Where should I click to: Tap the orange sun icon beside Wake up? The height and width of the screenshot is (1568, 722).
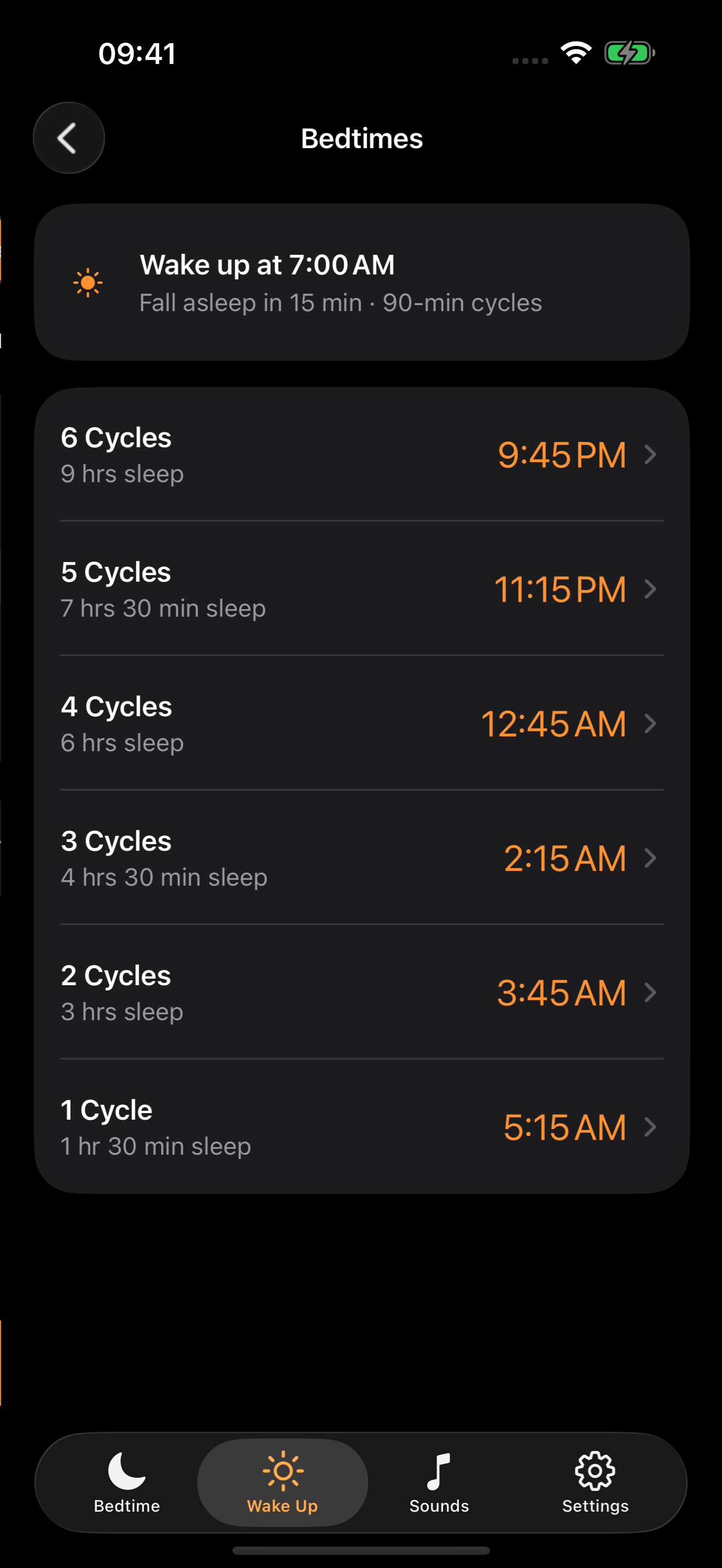click(x=88, y=283)
